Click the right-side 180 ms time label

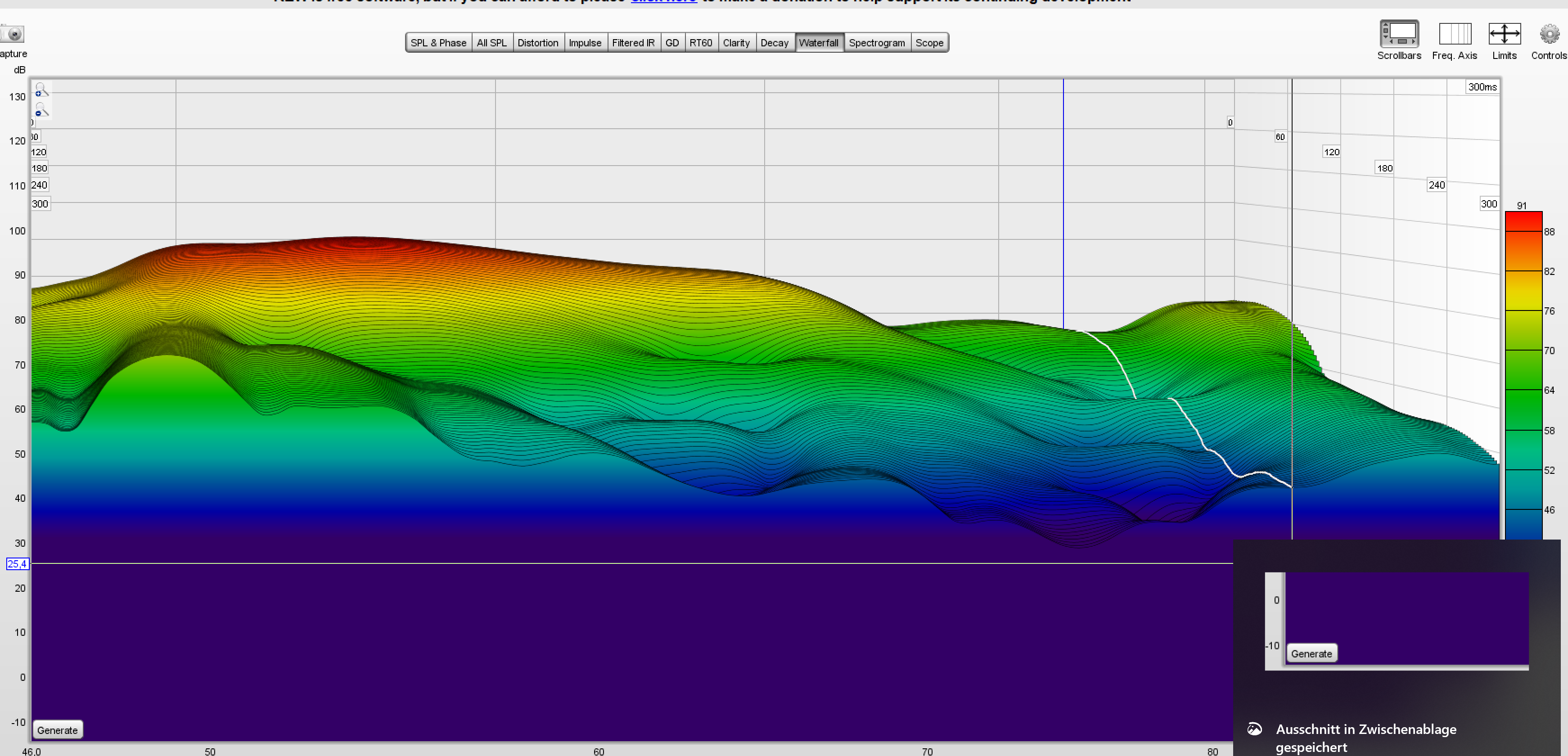(1384, 168)
